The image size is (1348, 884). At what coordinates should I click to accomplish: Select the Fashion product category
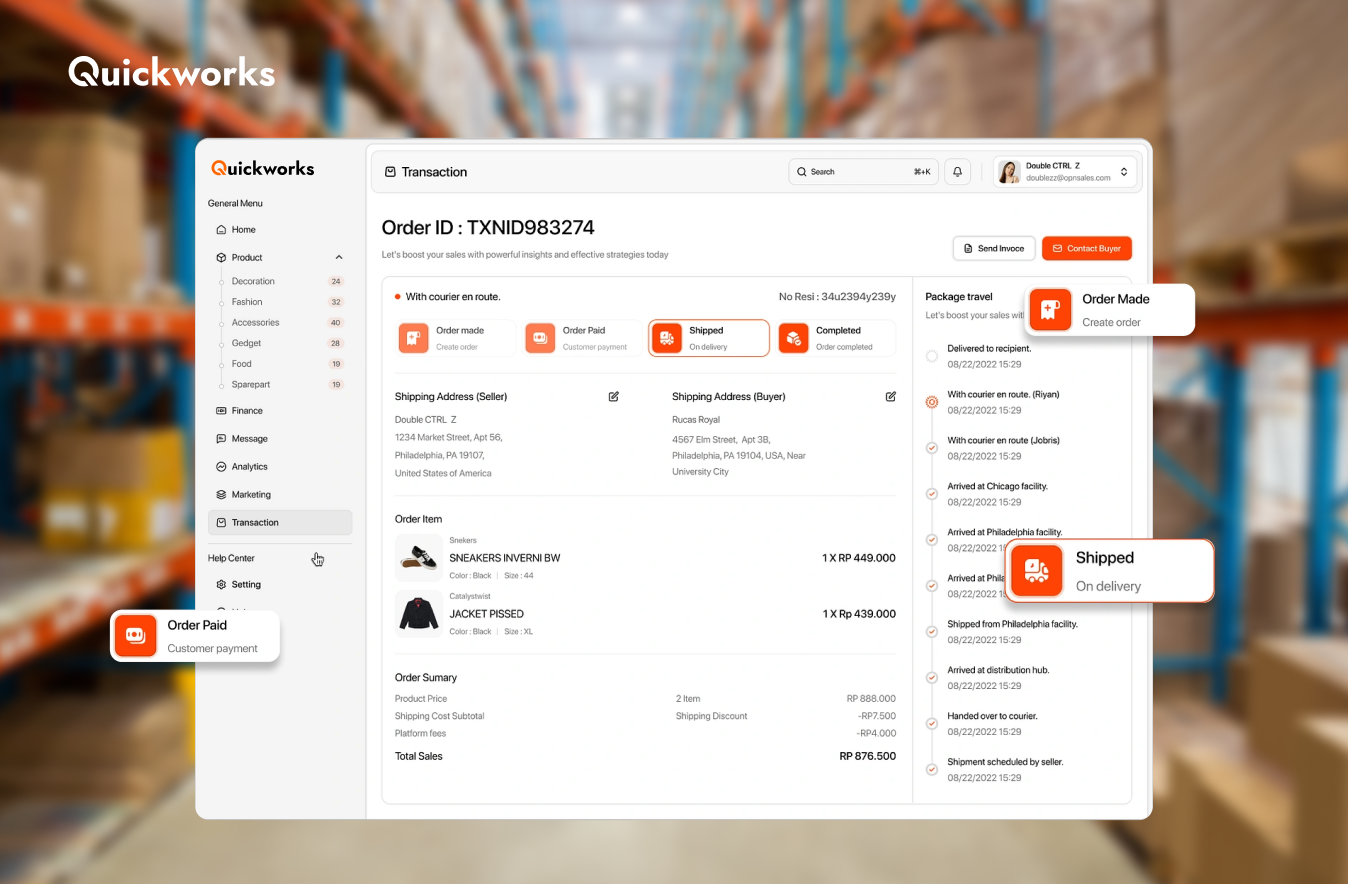(x=247, y=302)
